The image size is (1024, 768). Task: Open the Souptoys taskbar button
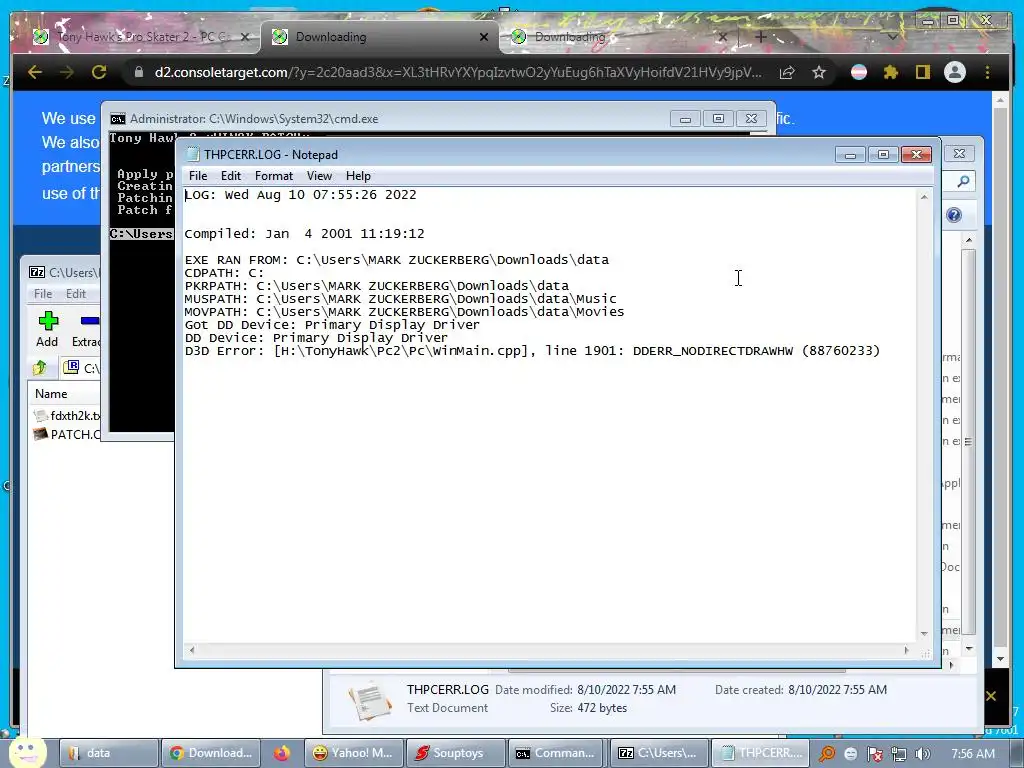click(456, 753)
